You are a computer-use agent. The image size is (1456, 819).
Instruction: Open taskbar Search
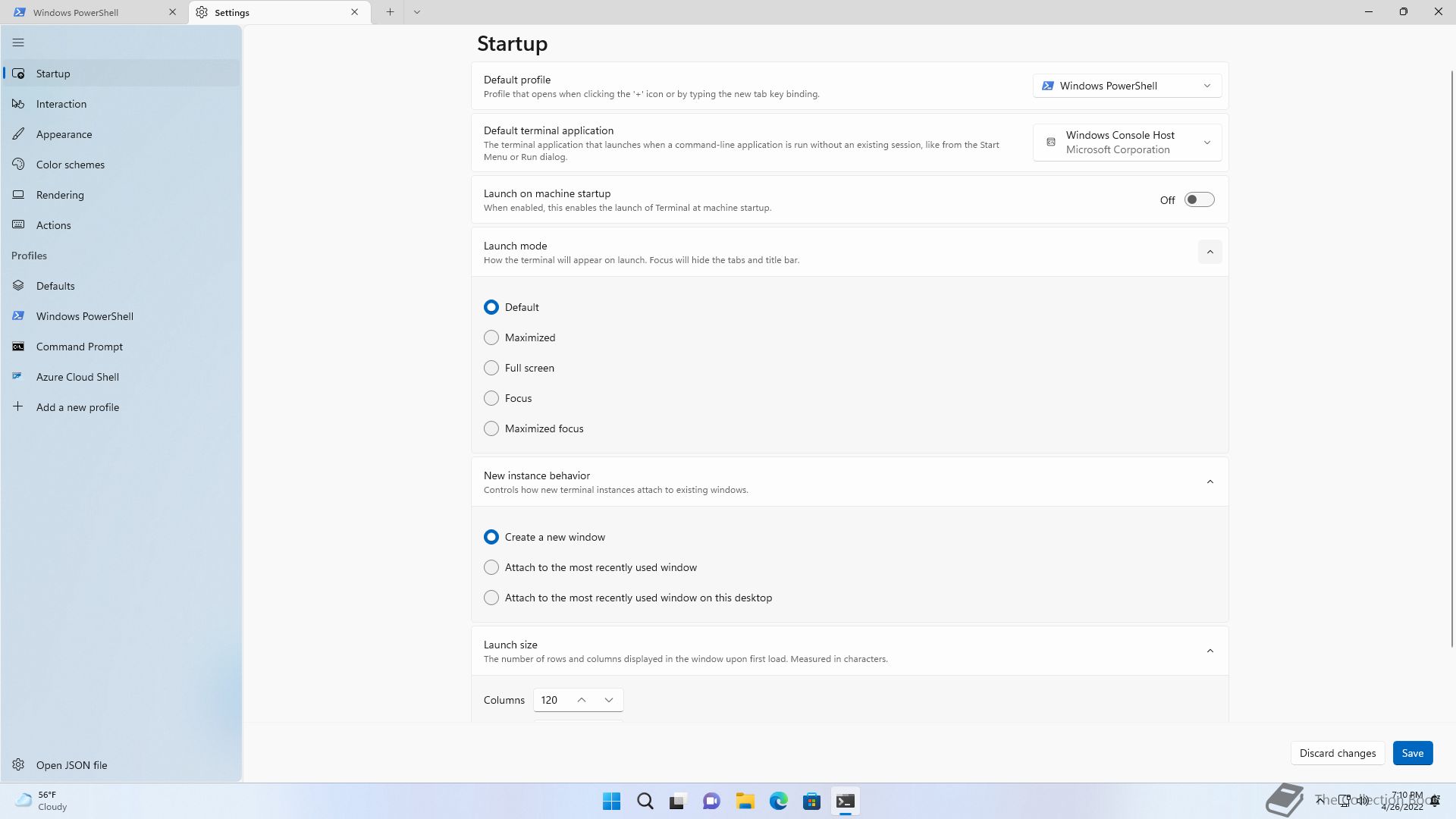(645, 802)
